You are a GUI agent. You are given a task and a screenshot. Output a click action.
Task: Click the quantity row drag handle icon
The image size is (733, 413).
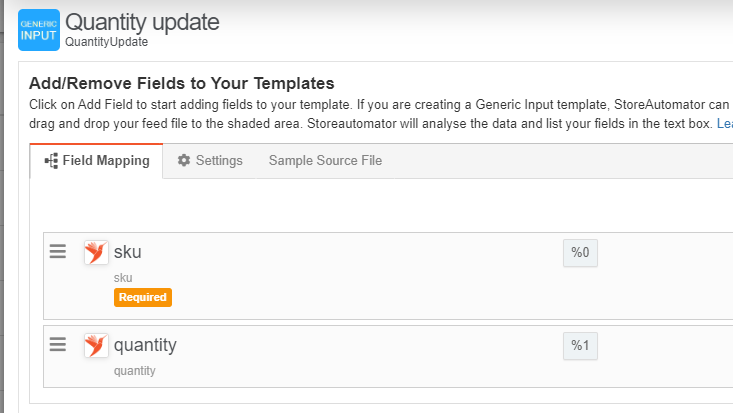58,345
